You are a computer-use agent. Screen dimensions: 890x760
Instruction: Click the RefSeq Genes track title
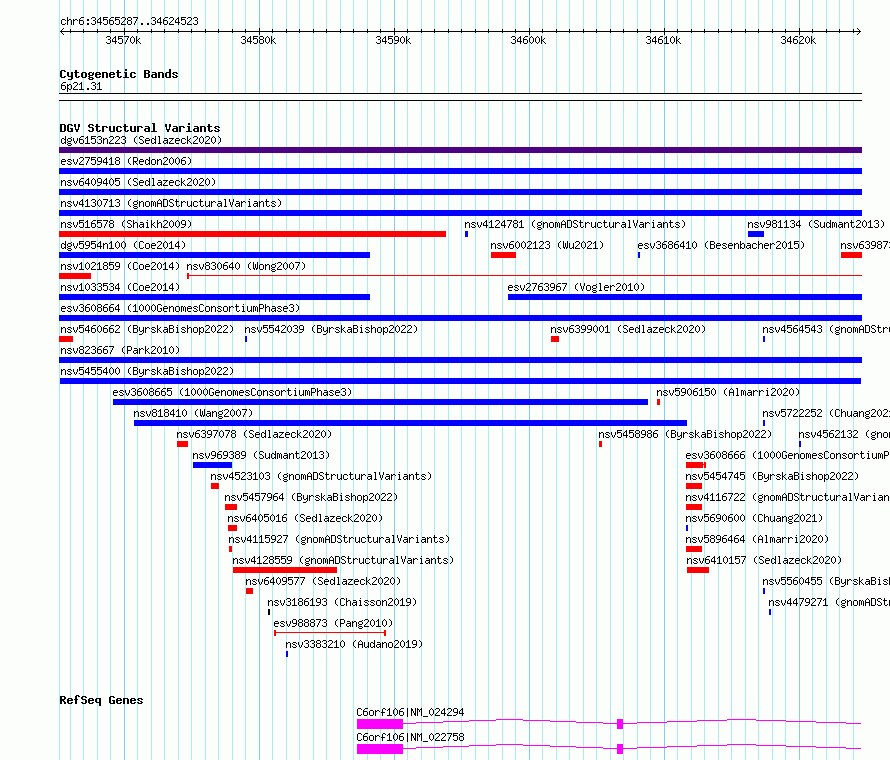tap(101, 700)
